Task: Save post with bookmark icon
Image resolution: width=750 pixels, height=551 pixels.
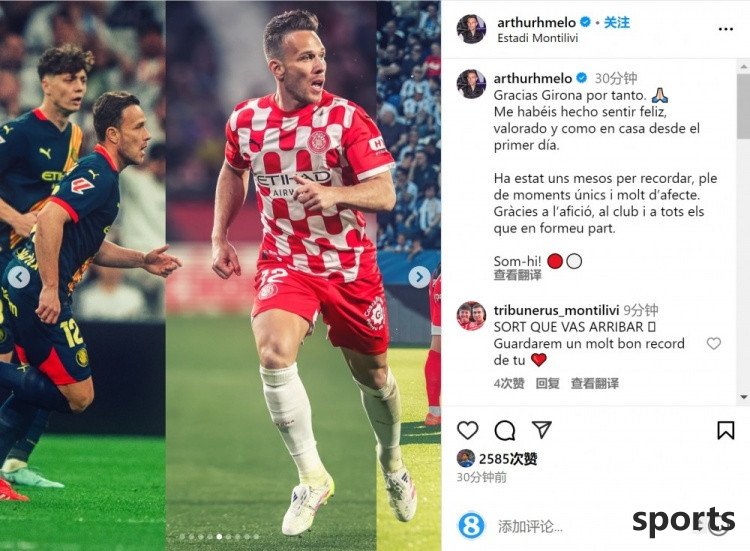Action: point(725,430)
